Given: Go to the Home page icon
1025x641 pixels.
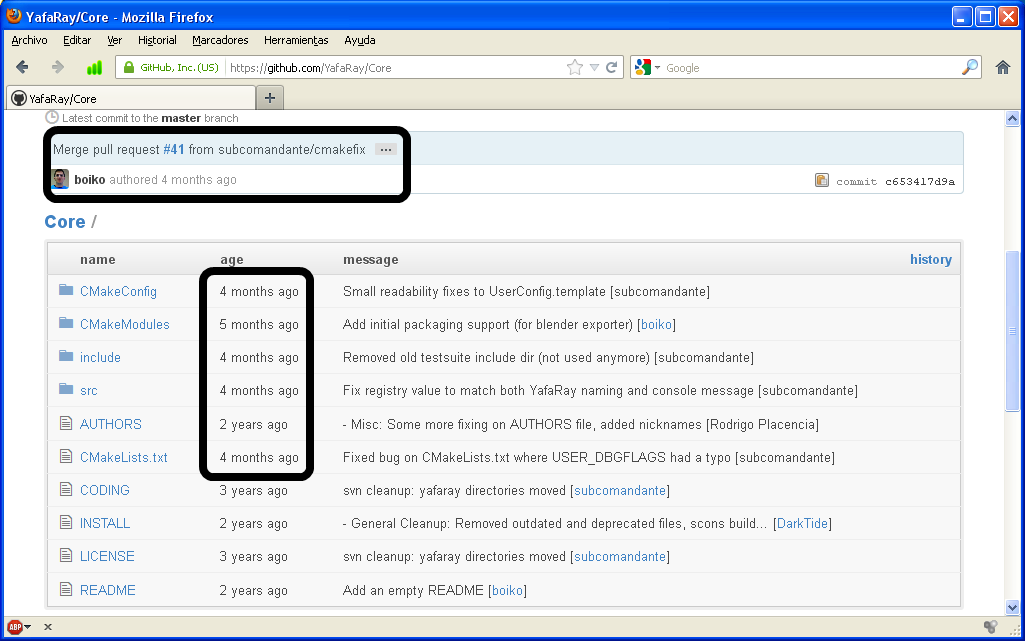Looking at the screenshot, I should pos(1003,67).
